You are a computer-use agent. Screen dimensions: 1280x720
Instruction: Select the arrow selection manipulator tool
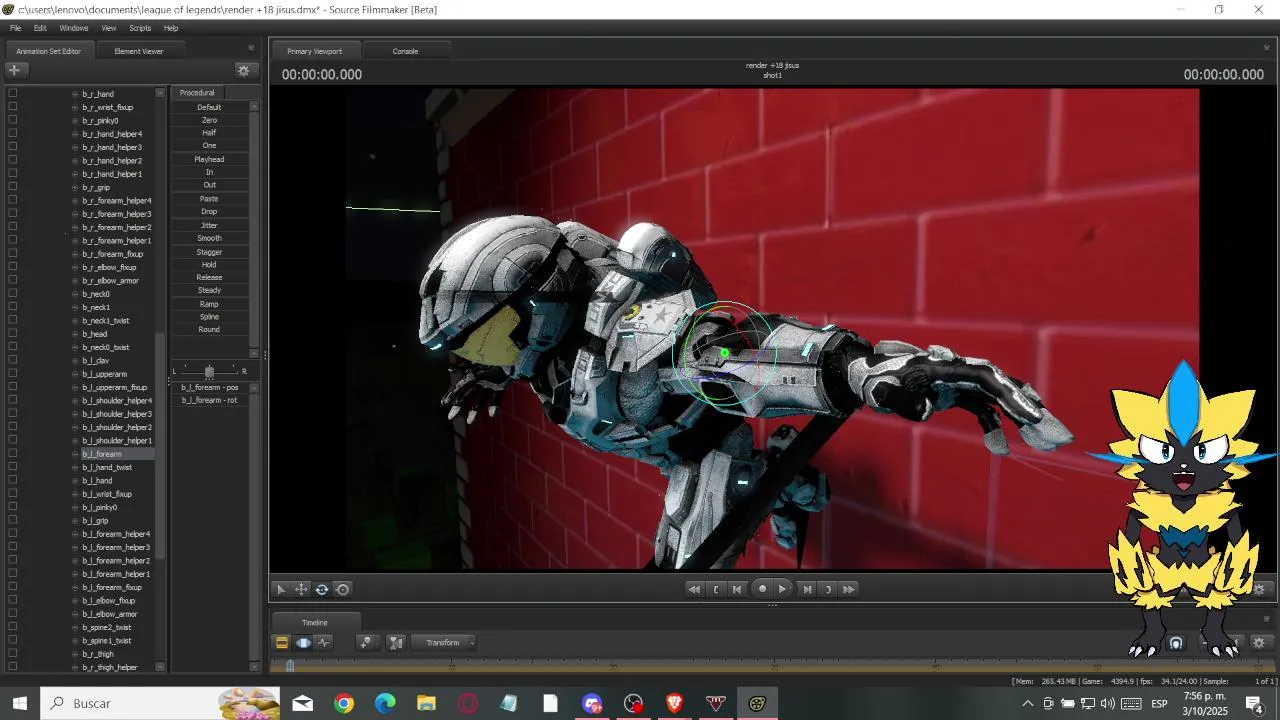(x=281, y=589)
